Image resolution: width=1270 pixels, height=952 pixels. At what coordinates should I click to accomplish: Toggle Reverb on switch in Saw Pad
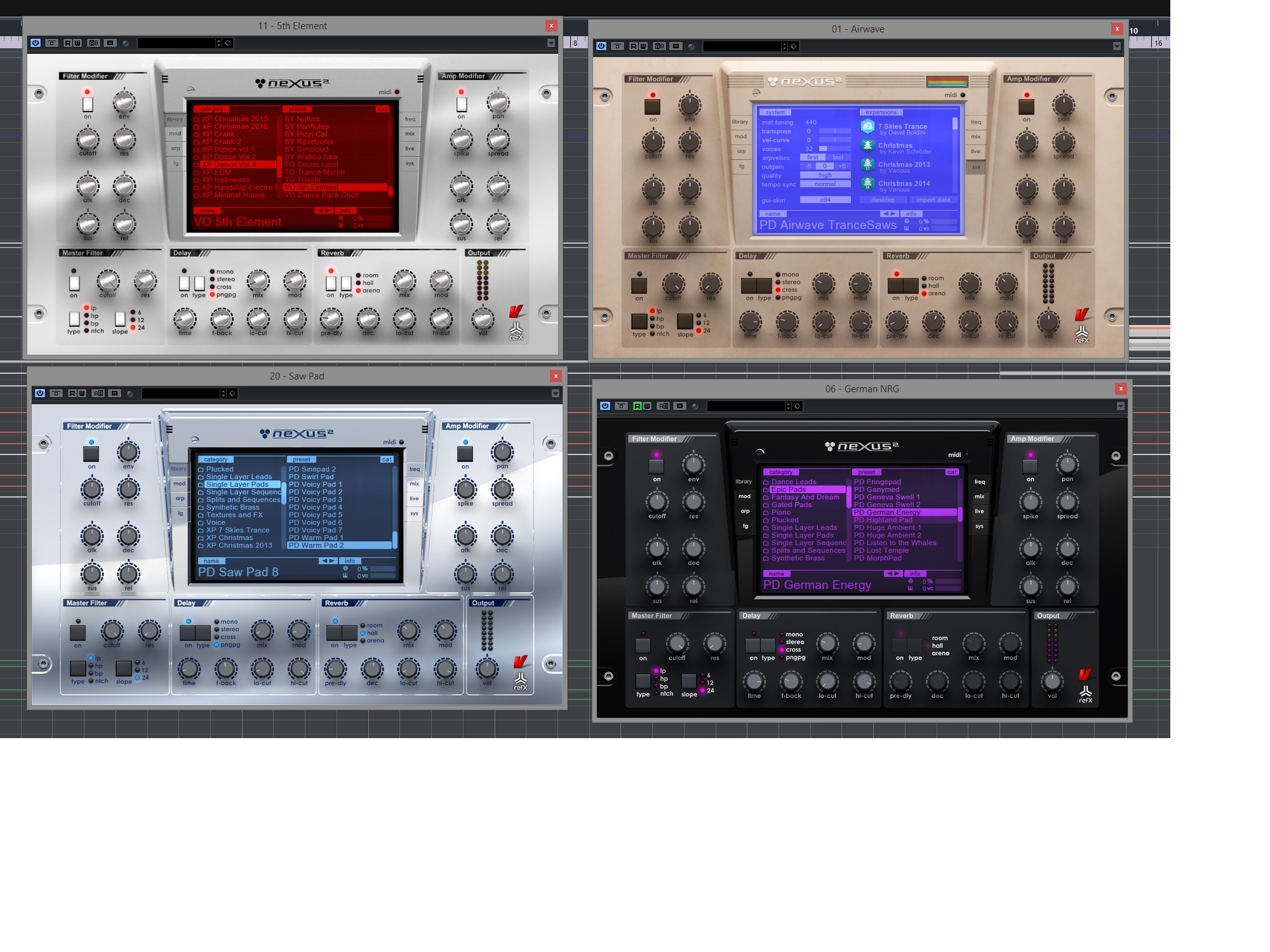[334, 633]
